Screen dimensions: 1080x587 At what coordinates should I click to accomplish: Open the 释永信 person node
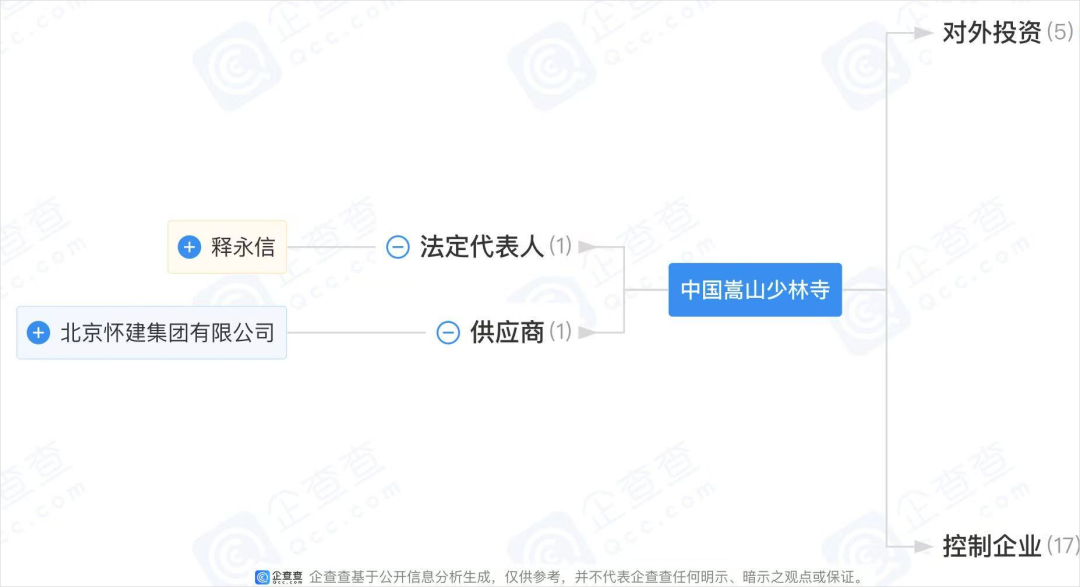tap(227, 247)
